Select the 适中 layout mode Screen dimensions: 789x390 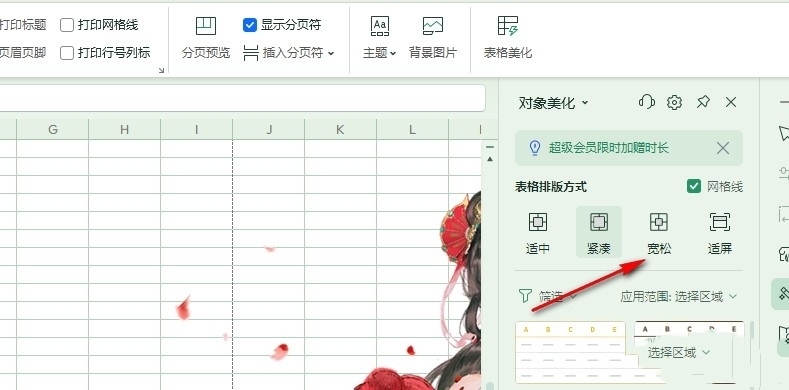coord(538,232)
